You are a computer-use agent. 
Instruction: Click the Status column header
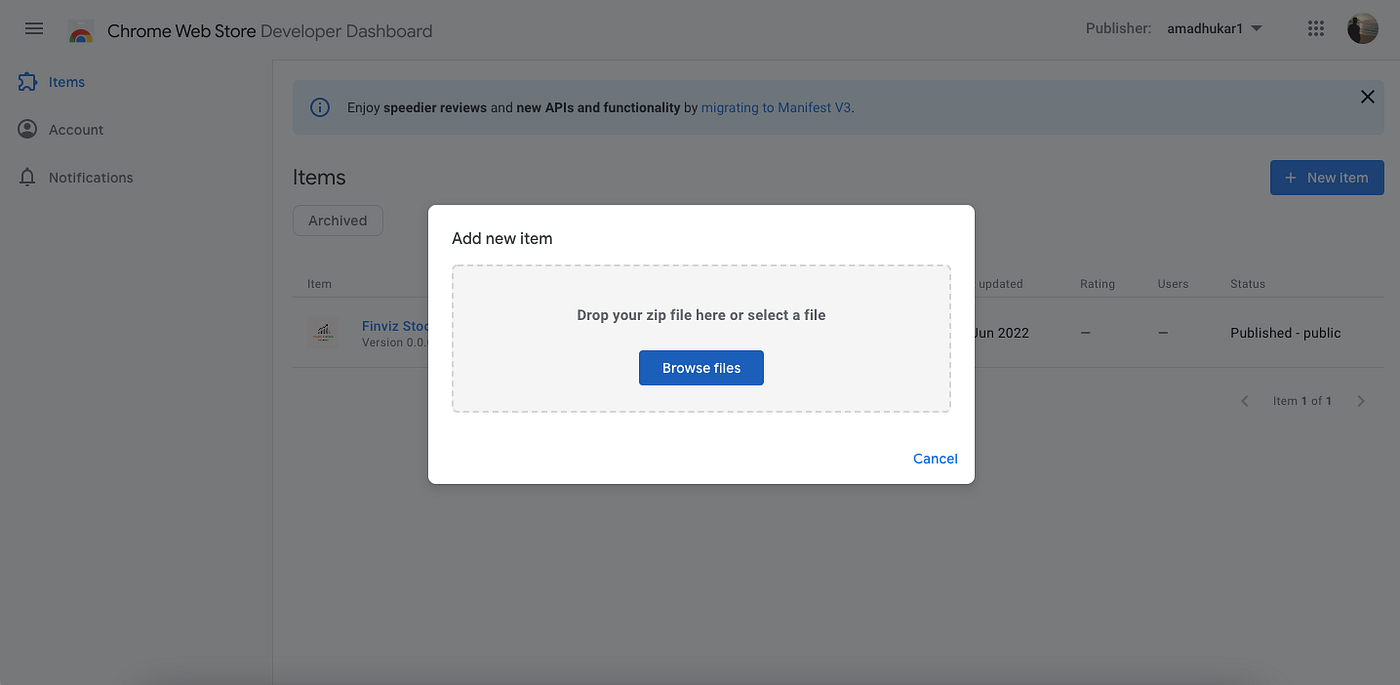pos(1247,284)
